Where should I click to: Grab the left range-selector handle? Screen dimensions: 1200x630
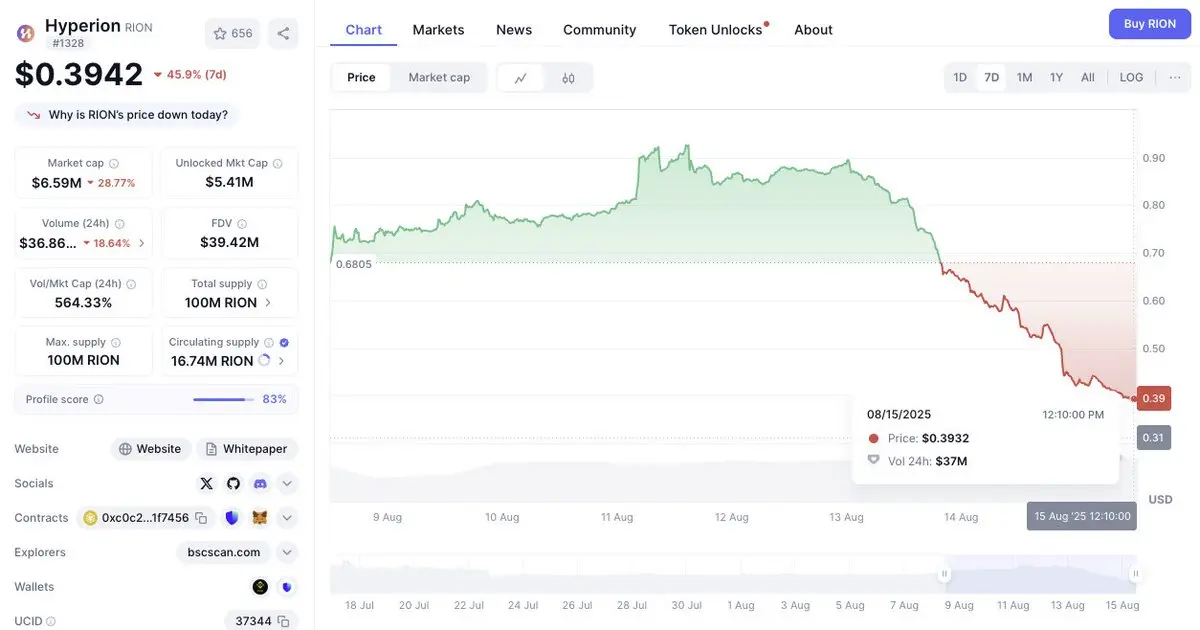coord(943,574)
